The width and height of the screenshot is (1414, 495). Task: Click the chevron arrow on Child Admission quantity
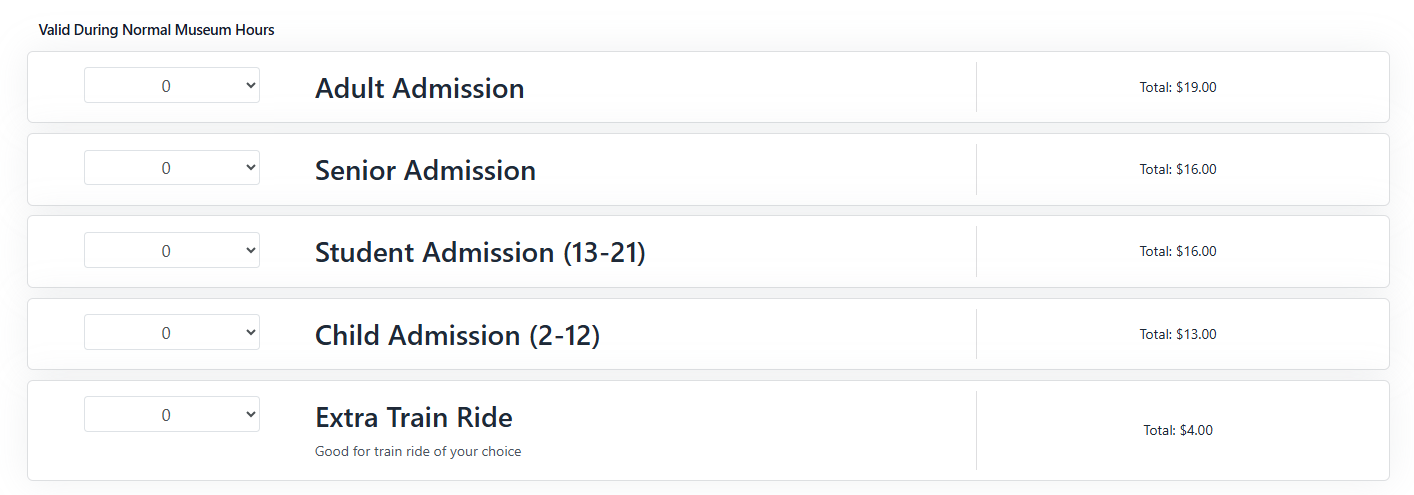click(x=250, y=332)
